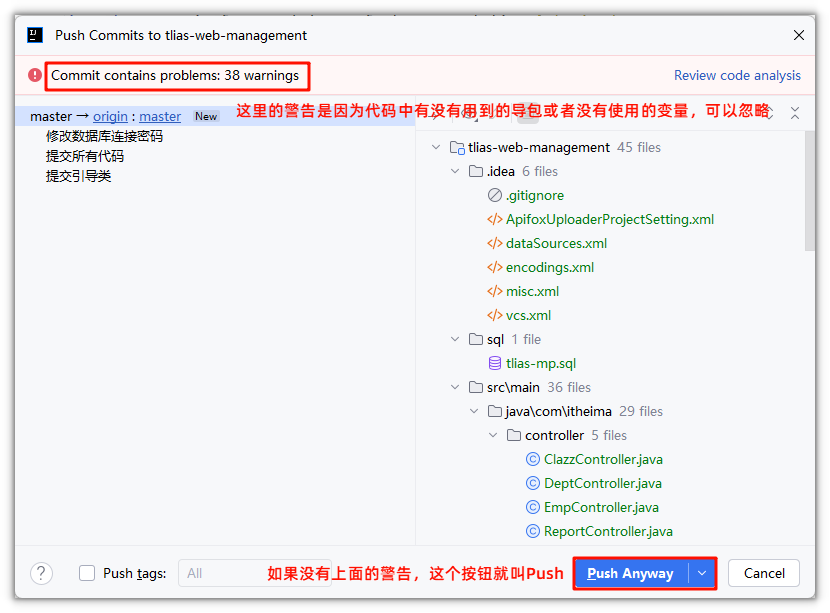Select the master → origin : master branch row
Screen dimensions: 830x613
(214, 116)
